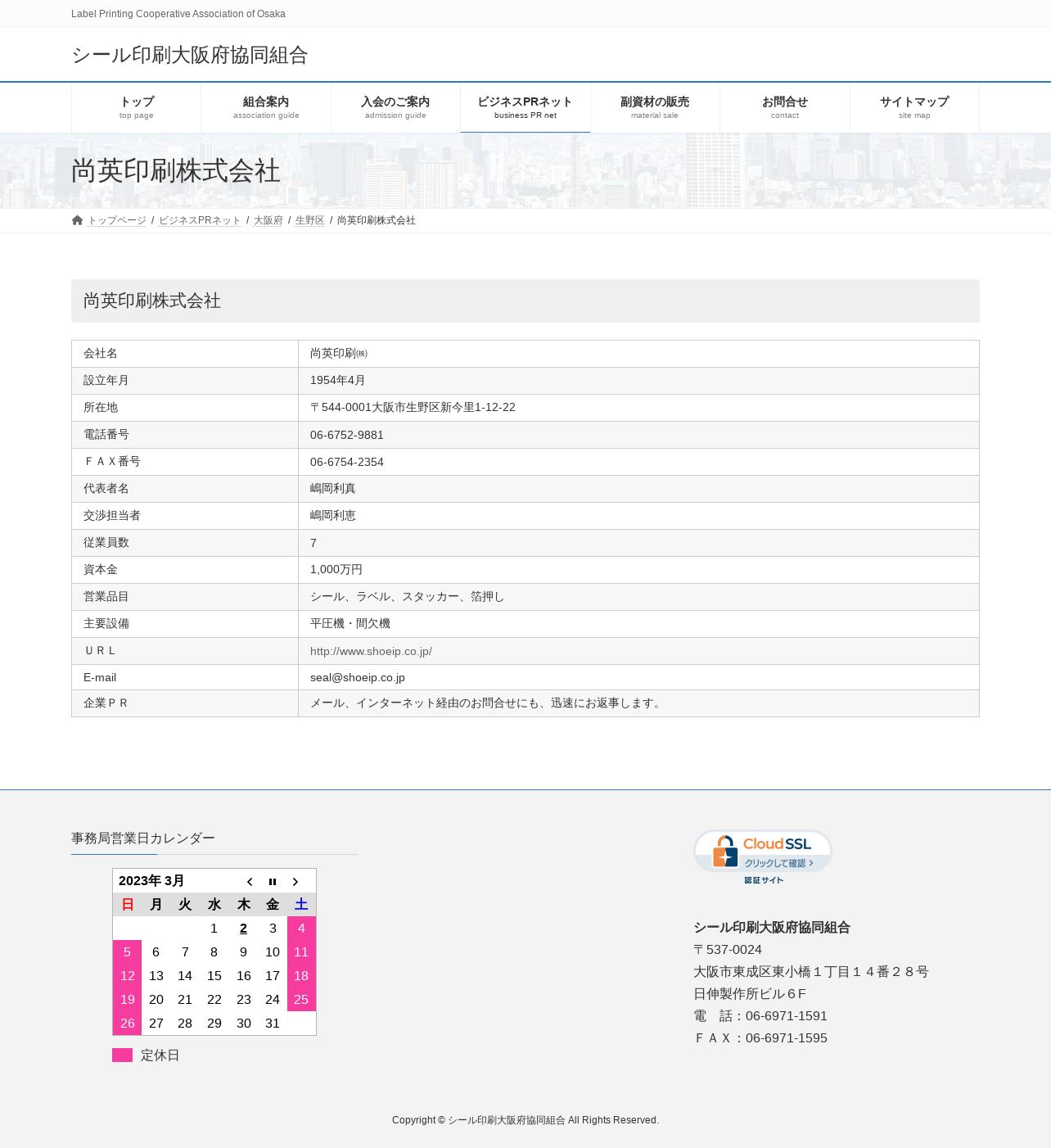Click 2023年 3月 calendar header
Image resolution: width=1051 pixels, height=1148 pixels.
pos(151,881)
